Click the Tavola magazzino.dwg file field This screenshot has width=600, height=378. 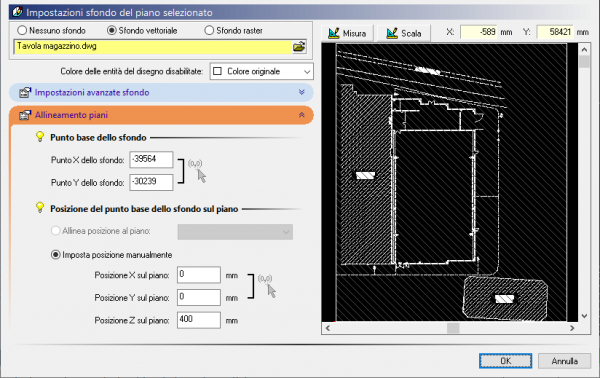(x=153, y=47)
